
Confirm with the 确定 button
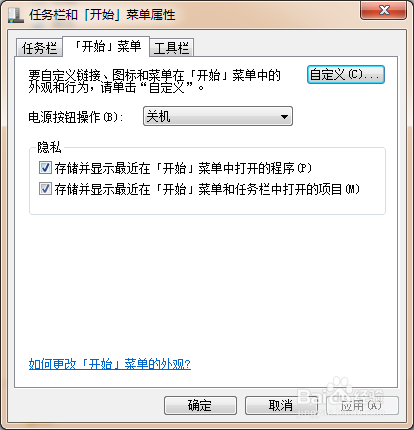[200, 405]
